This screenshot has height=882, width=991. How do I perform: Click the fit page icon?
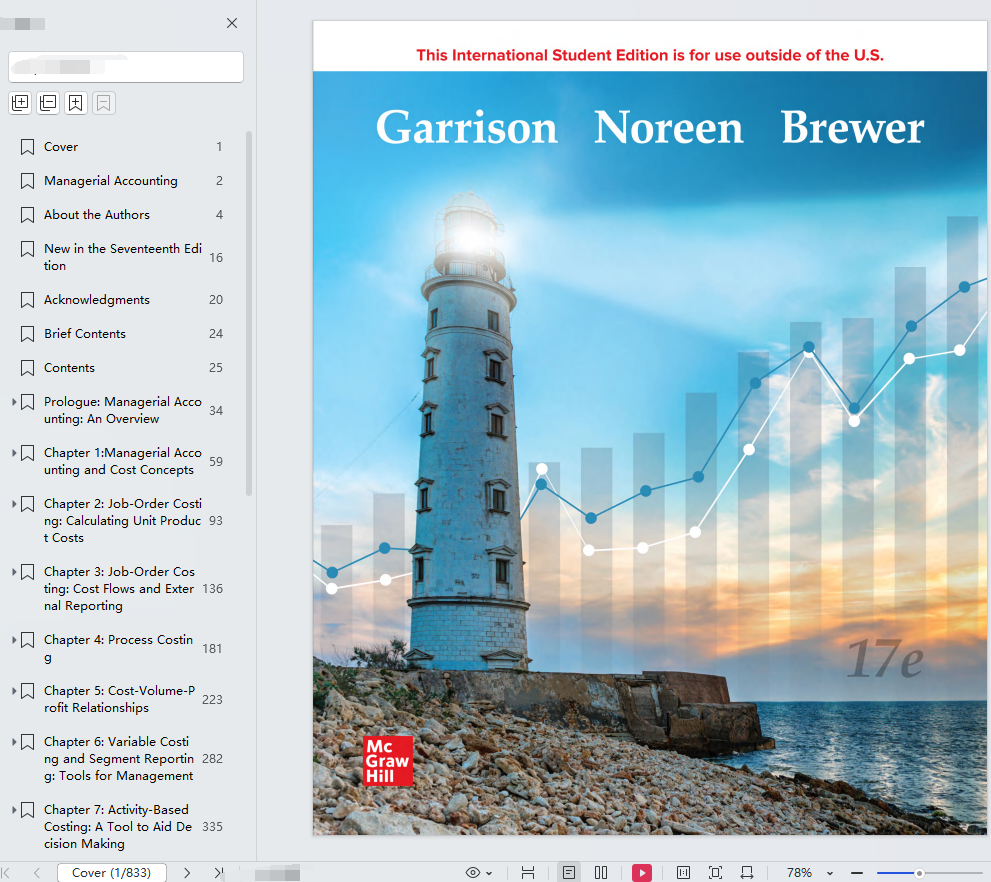click(715, 873)
